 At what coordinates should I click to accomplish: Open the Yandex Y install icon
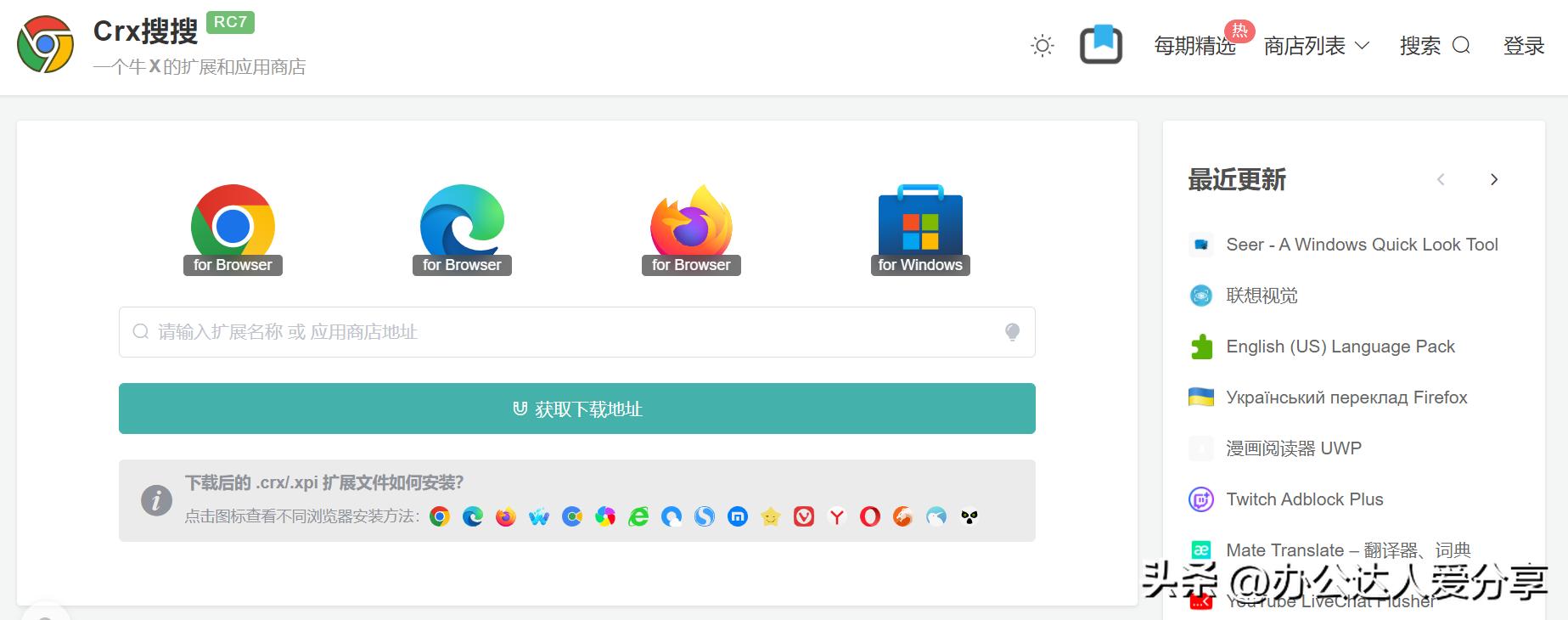coord(837,516)
